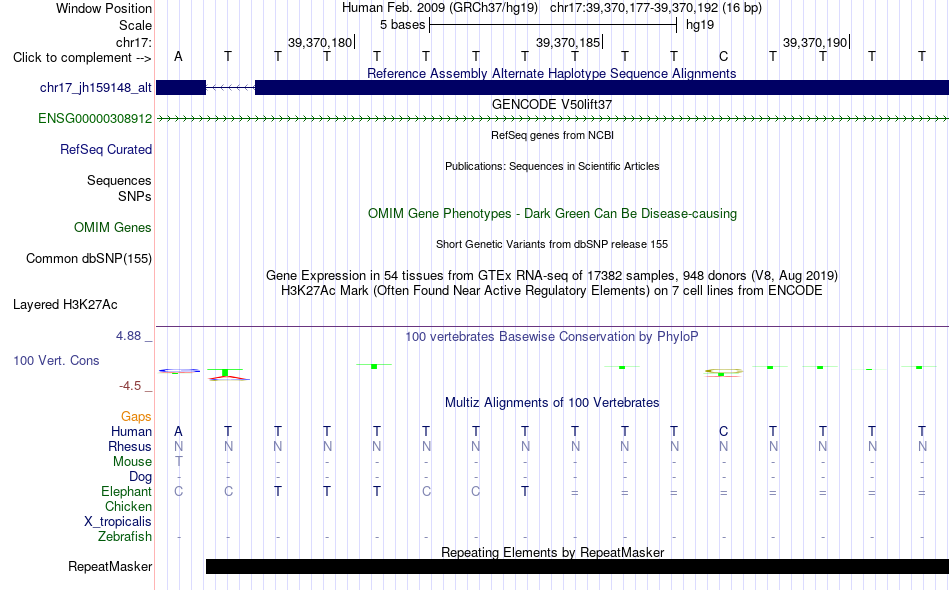Click the 39,370,185 ruler position
The height and width of the screenshot is (590, 950).
coord(568,42)
